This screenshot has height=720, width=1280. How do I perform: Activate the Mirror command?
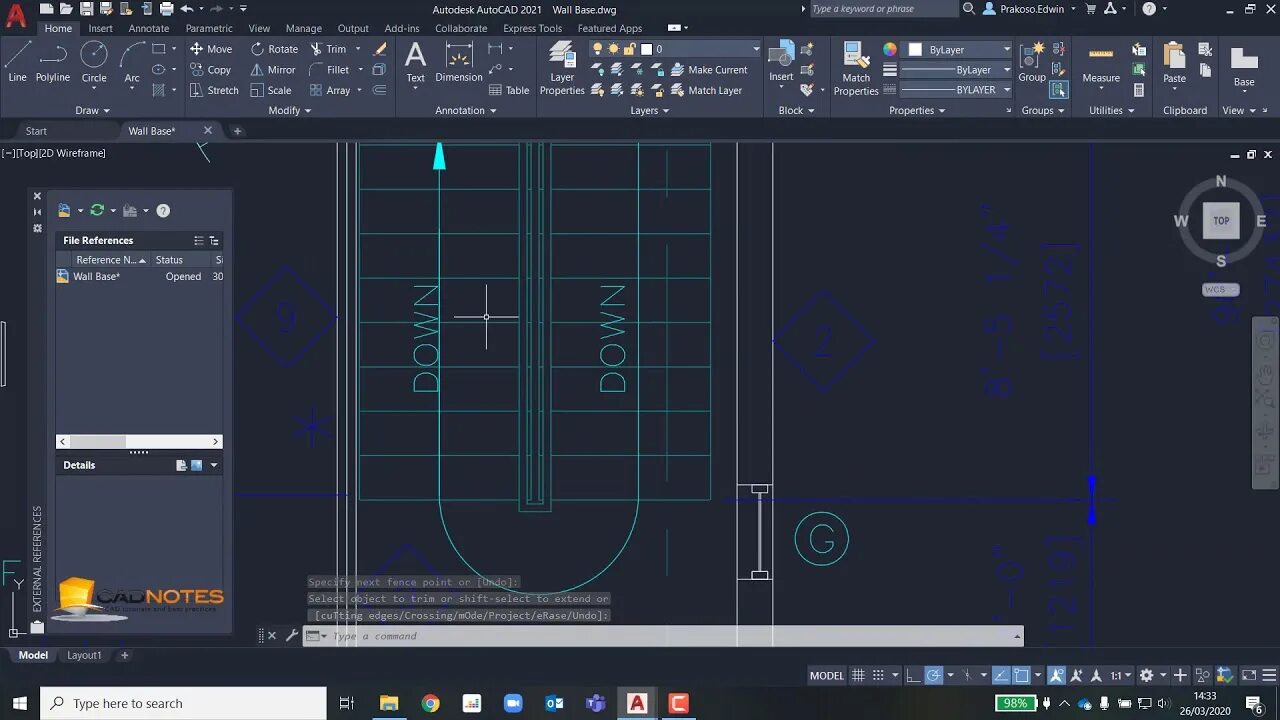tap(273, 70)
